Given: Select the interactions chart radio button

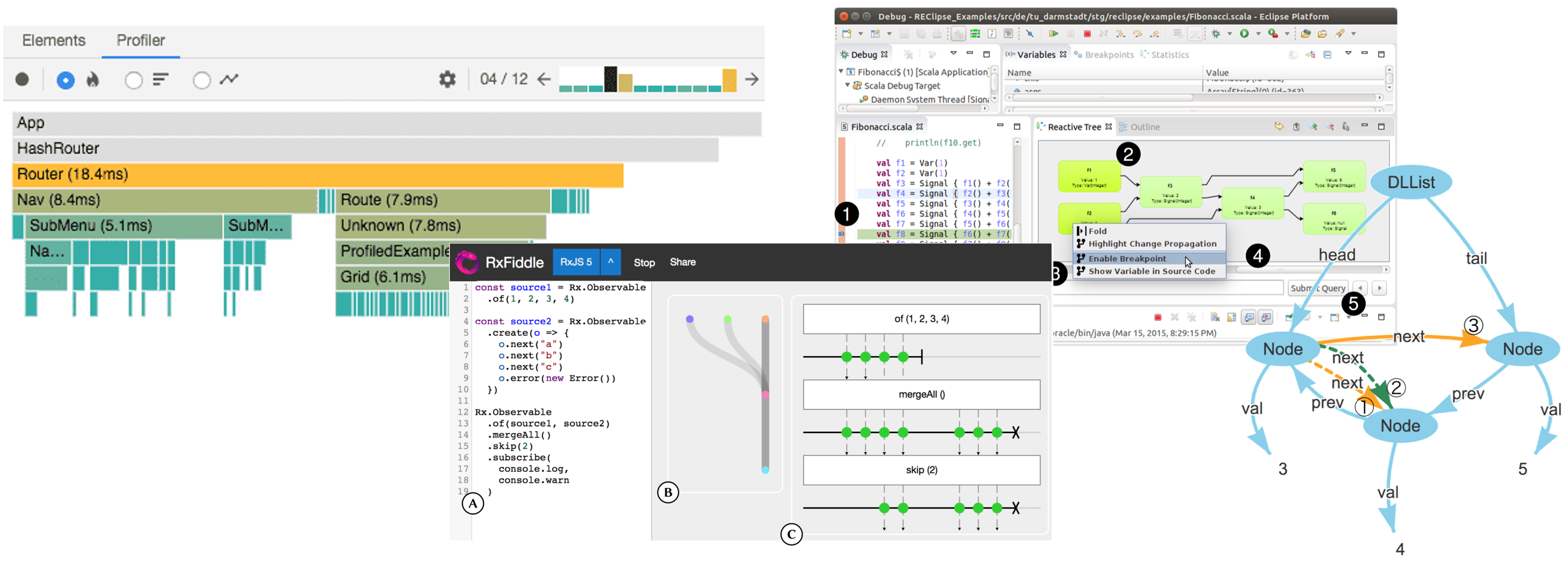Looking at the screenshot, I should 202,80.
